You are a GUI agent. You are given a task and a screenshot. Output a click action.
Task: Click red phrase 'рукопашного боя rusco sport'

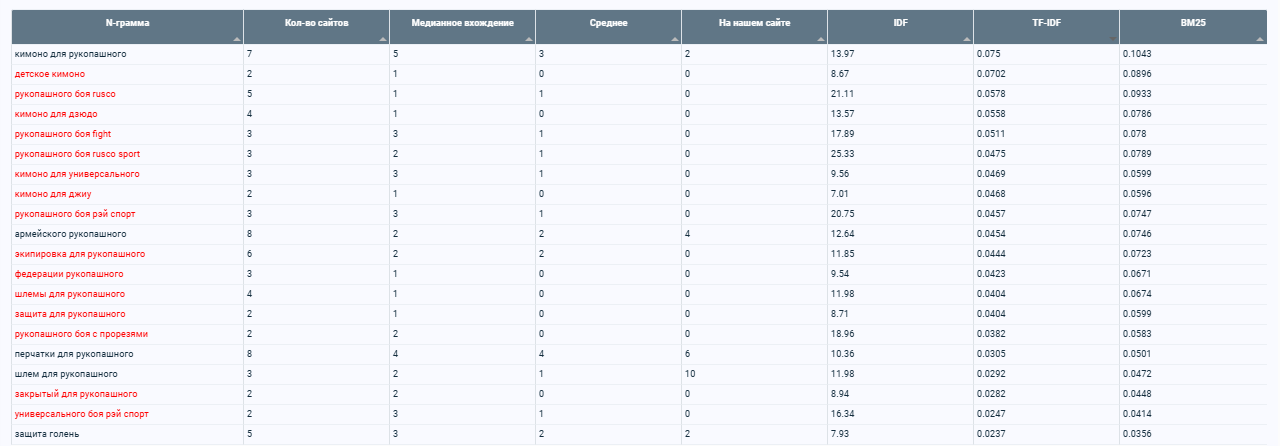77,154
